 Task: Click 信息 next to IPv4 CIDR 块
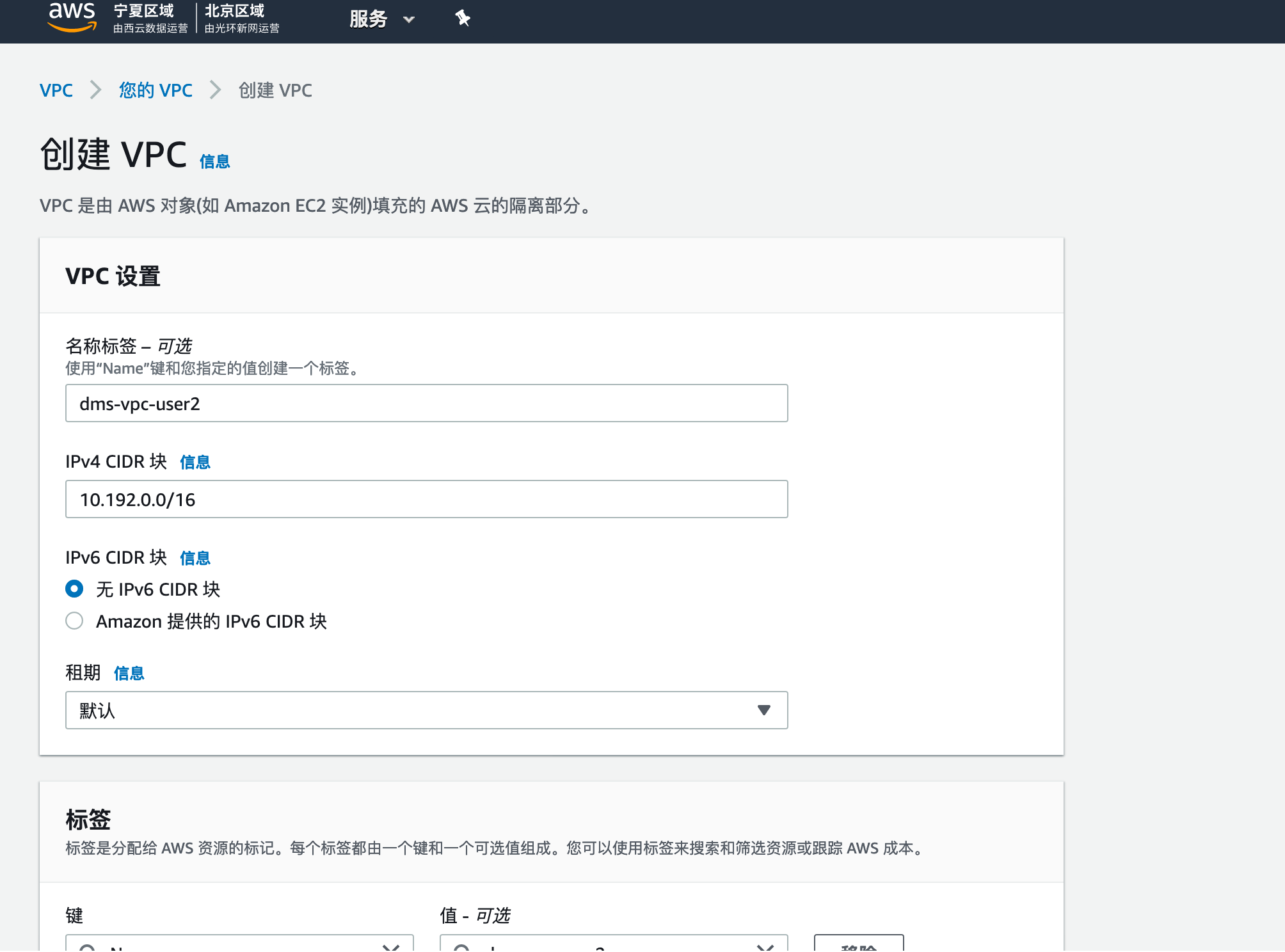196,462
